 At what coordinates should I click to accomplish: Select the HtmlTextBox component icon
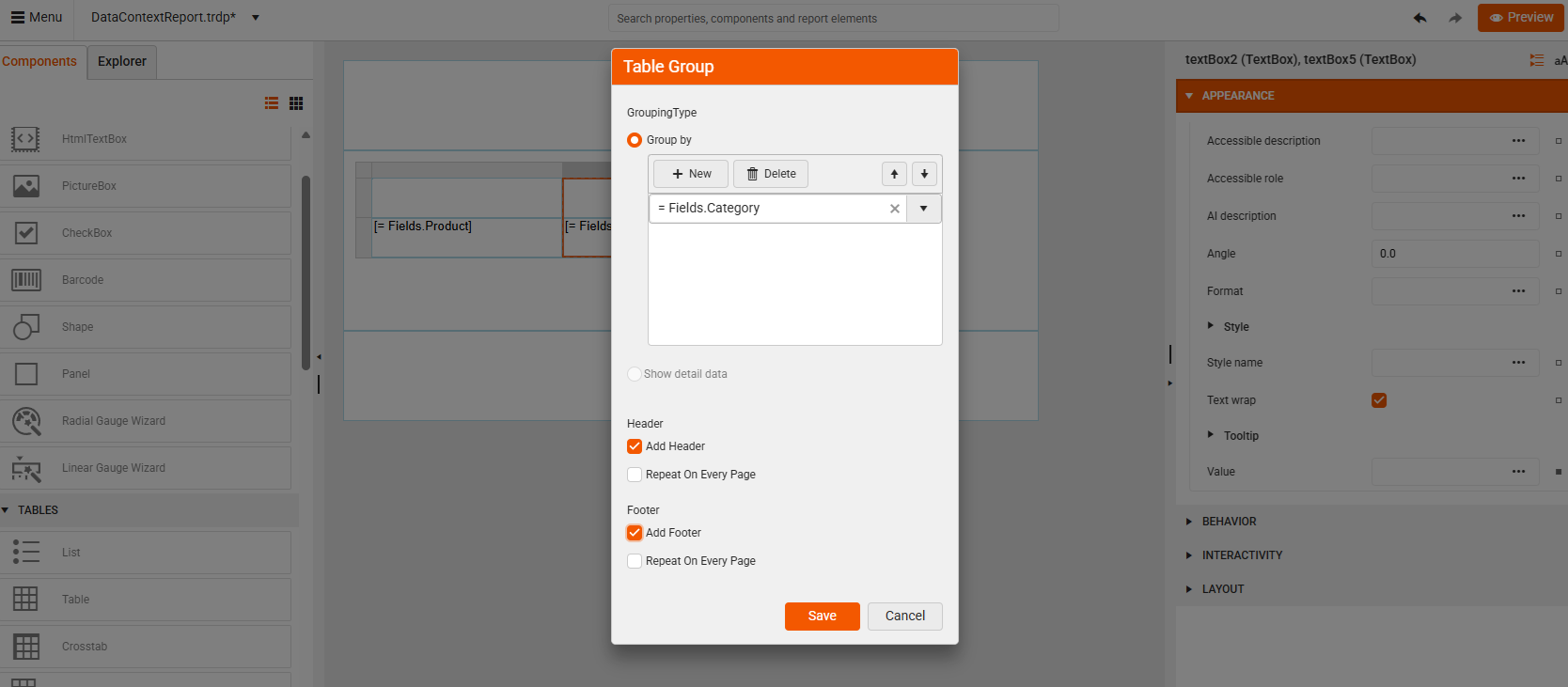click(x=26, y=139)
